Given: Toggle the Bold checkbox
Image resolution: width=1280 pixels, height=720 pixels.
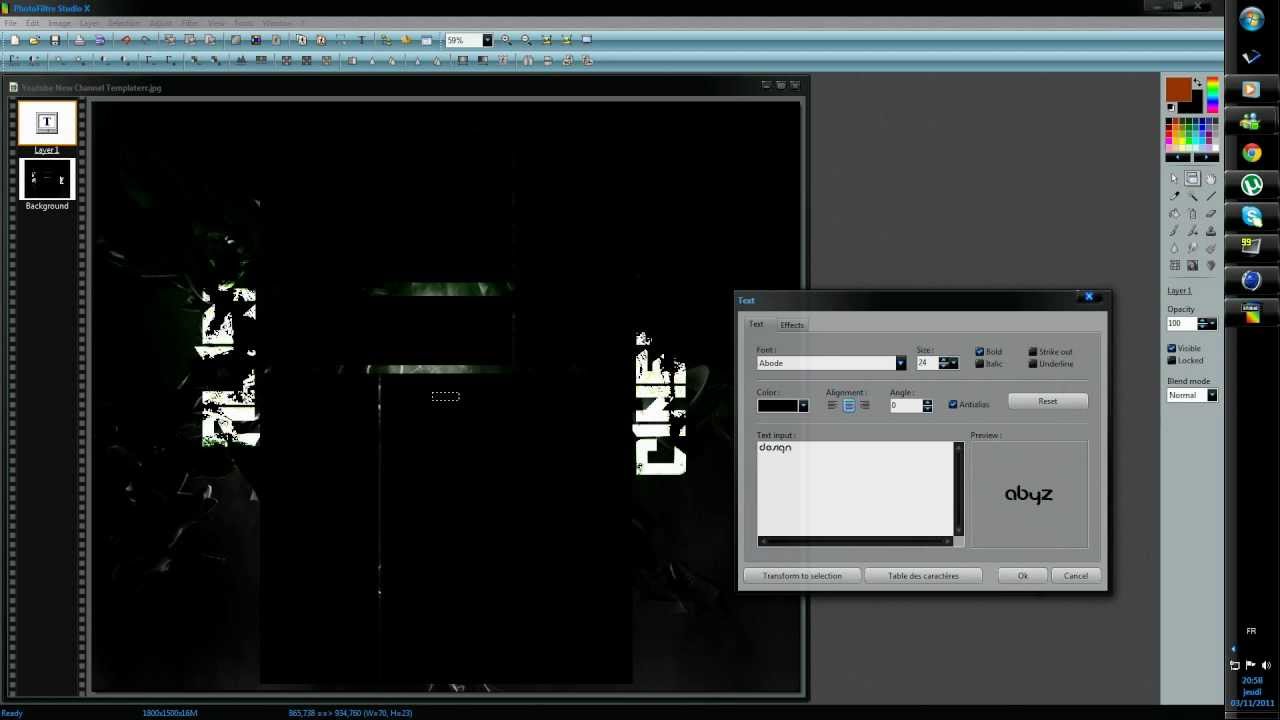Looking at the screenshot, I should (980, 352).
